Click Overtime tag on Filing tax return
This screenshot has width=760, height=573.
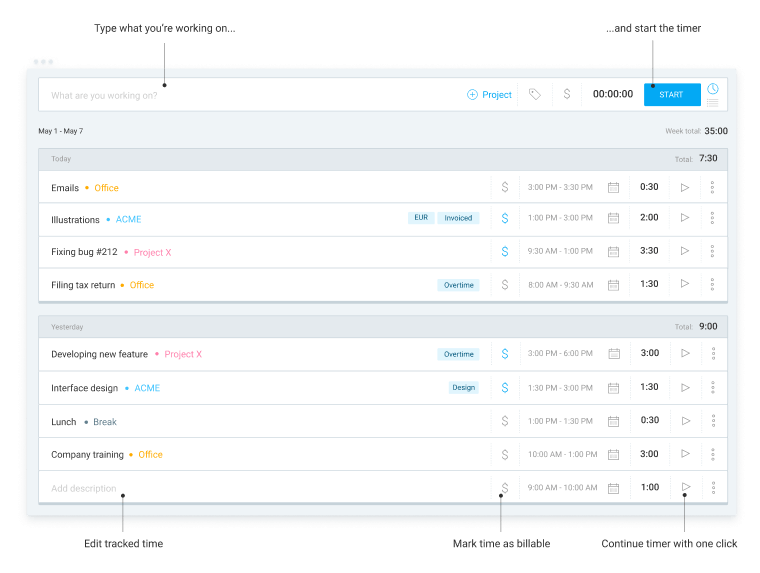click(459, 285)
